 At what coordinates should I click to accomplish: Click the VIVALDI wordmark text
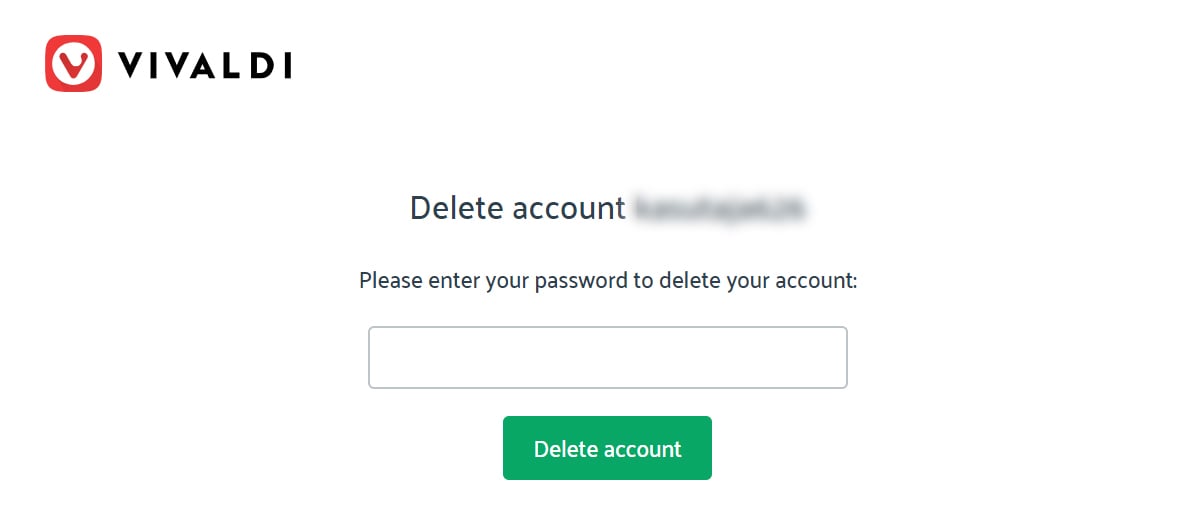(205, 65)
